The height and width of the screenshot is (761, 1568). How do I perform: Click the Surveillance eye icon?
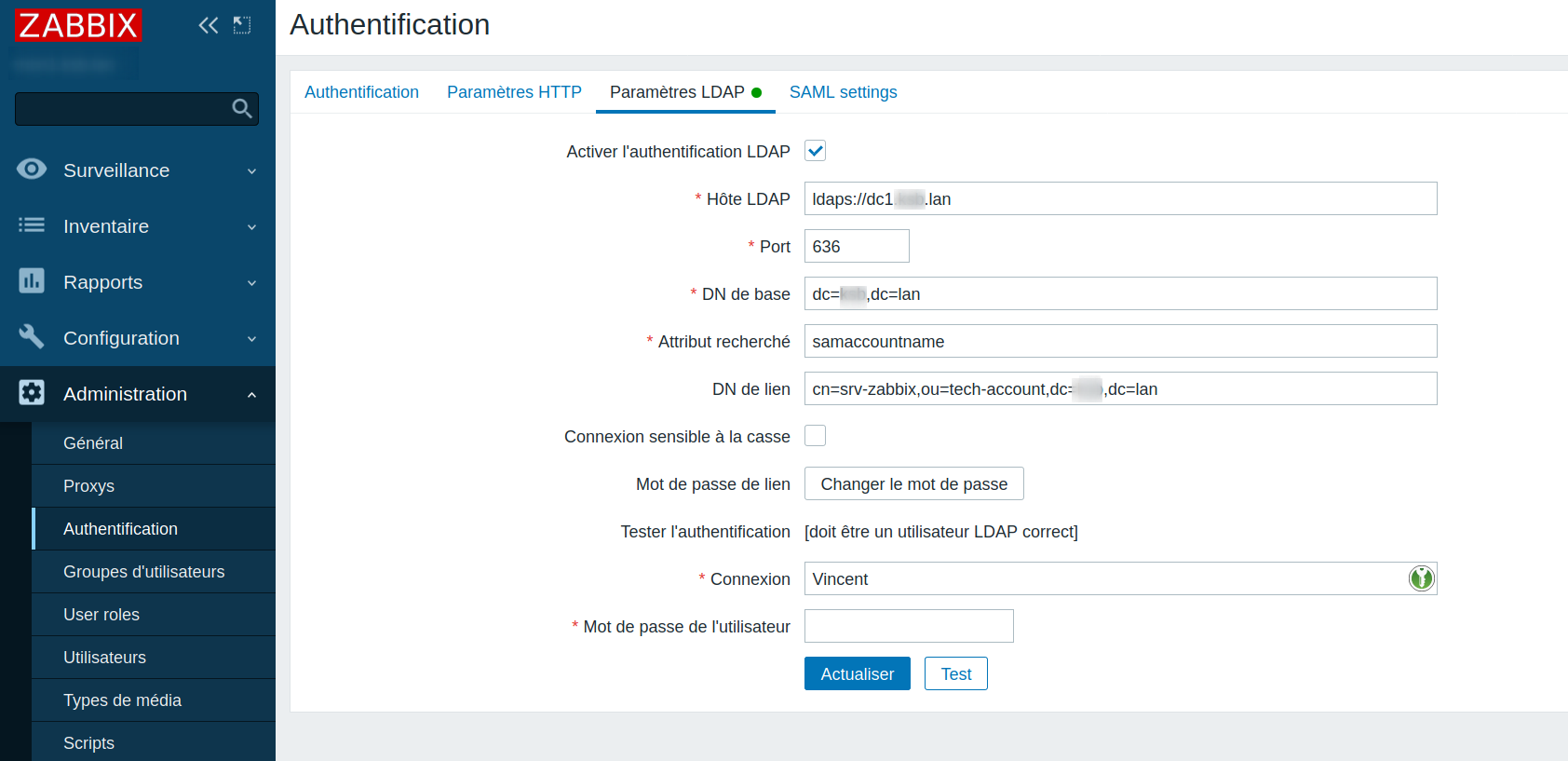pos(32,170)
